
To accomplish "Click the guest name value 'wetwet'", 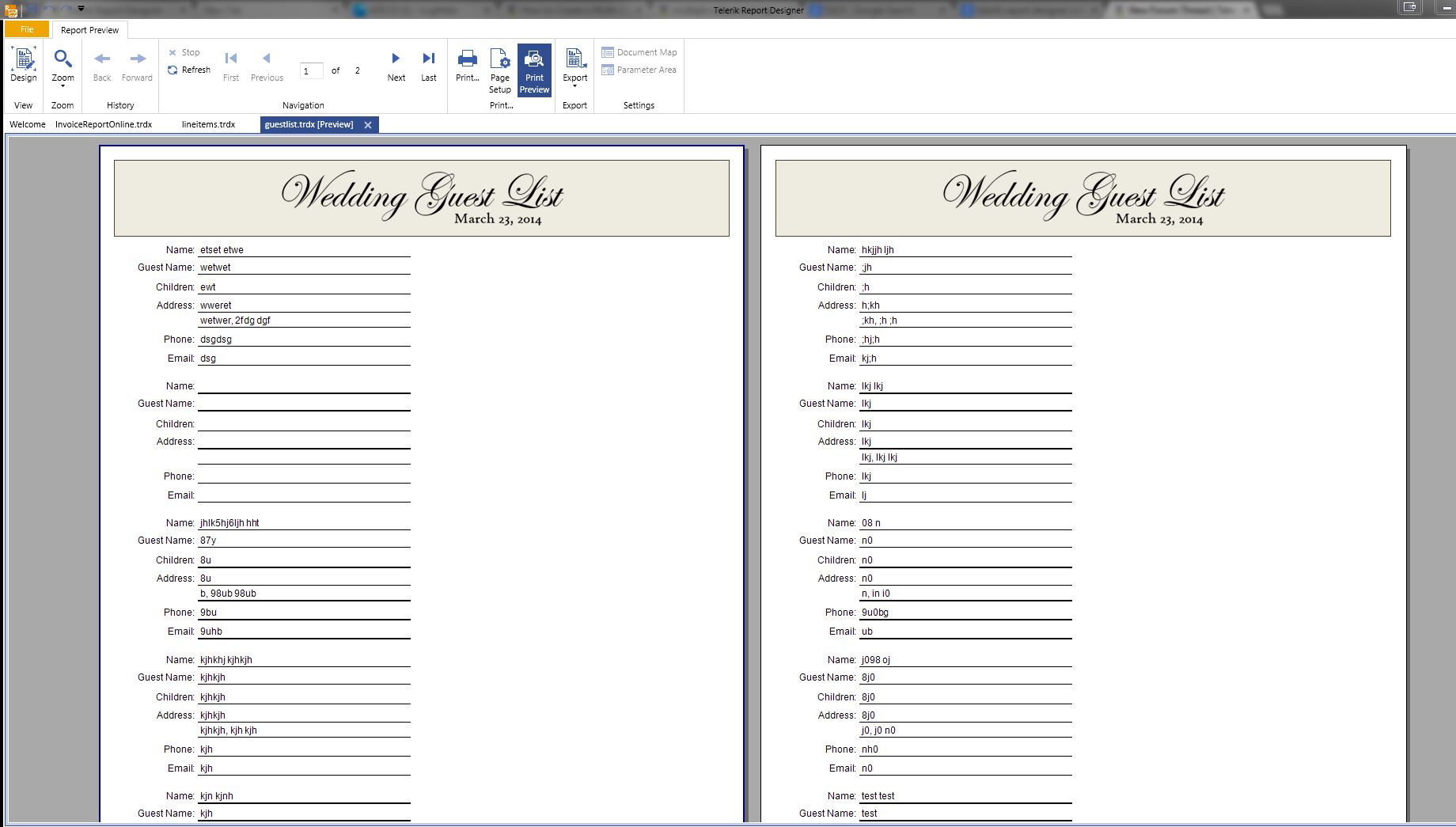I will [x=215, y=267].
